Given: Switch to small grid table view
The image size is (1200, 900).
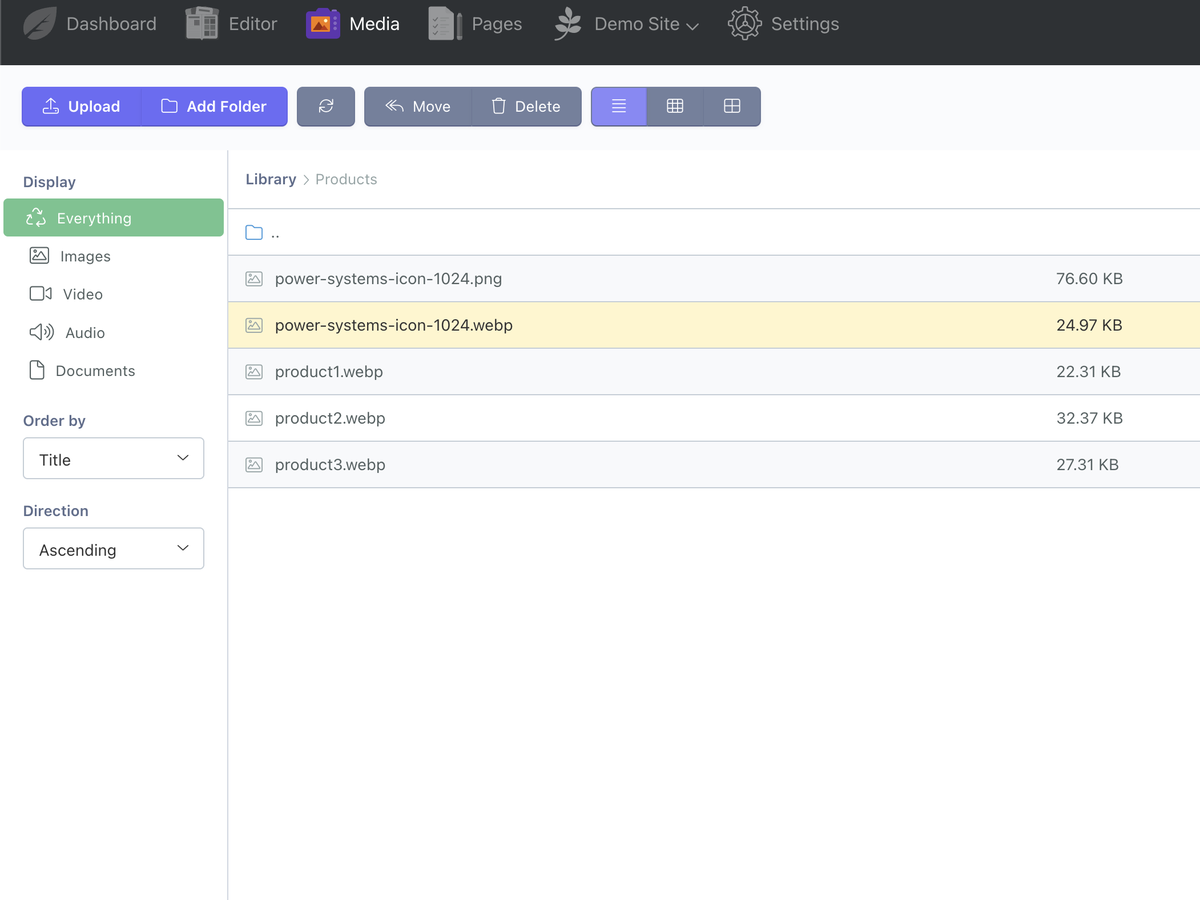Looking at the screenshot, I should tap(675, 107).
